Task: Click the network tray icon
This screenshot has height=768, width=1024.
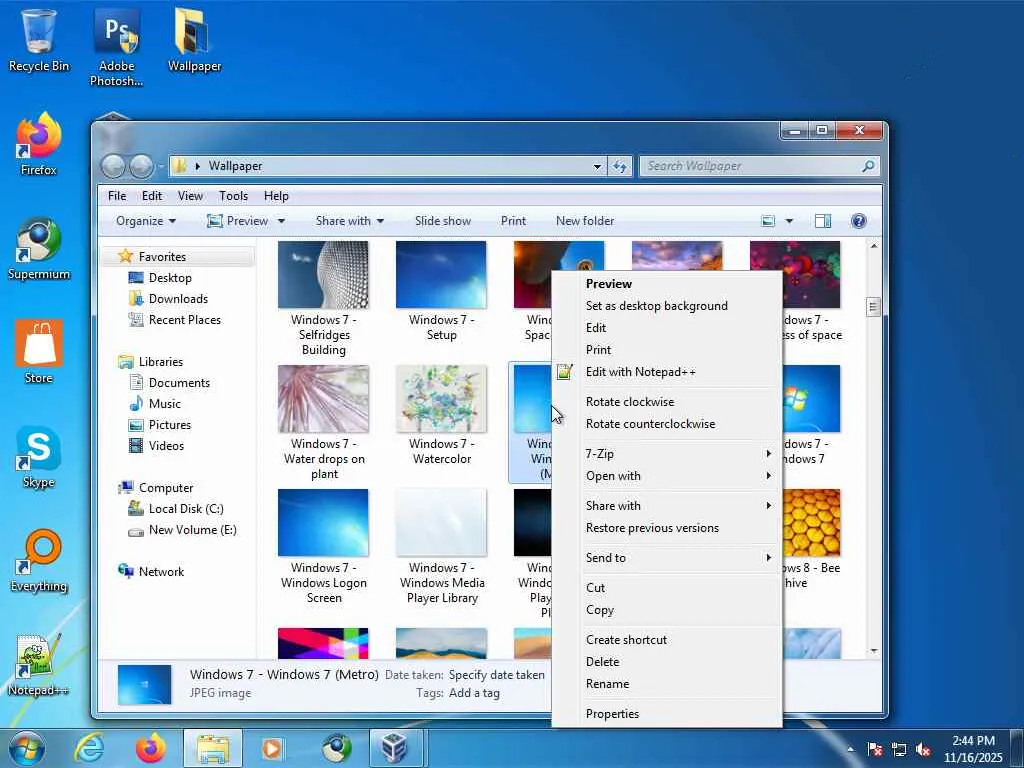Action: pyautogui.click(x=899, y=749)
